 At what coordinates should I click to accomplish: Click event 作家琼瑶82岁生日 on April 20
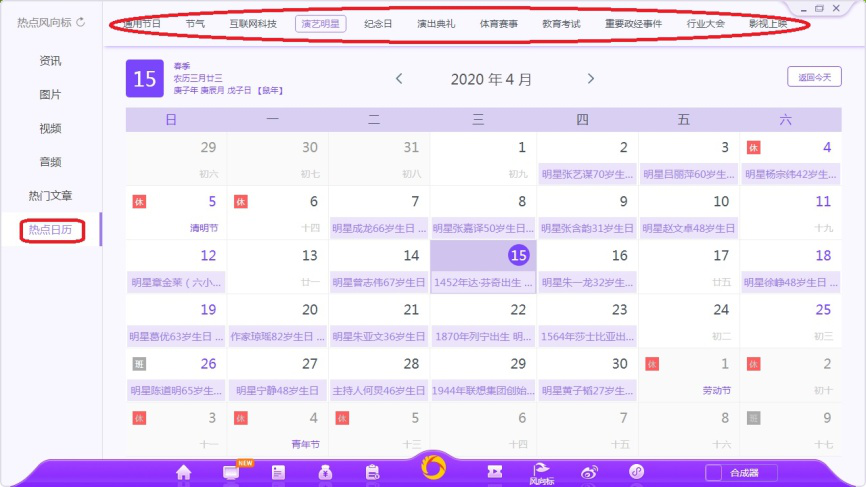point(277,337)
